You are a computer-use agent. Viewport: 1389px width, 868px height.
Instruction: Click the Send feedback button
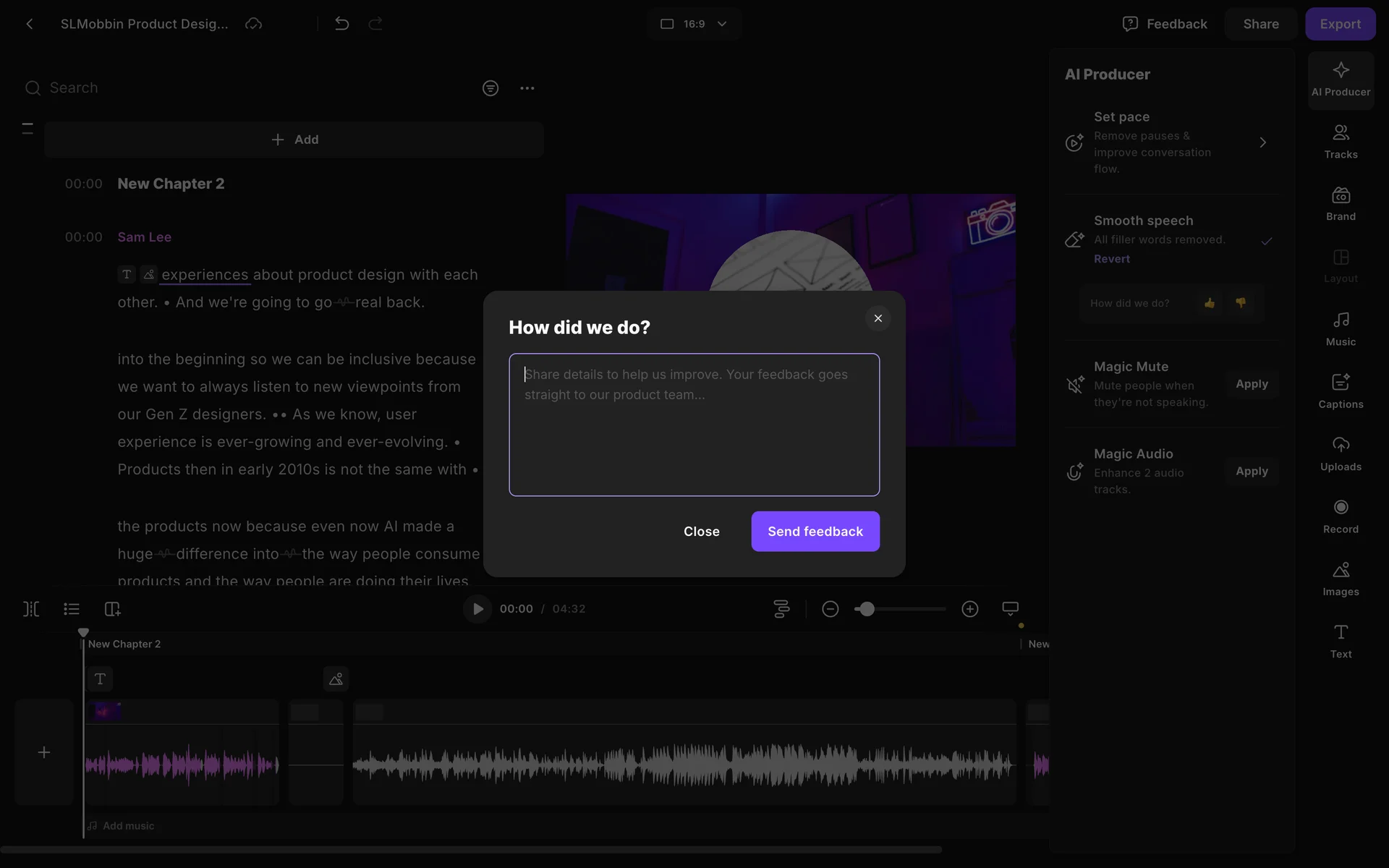[815, 532]
